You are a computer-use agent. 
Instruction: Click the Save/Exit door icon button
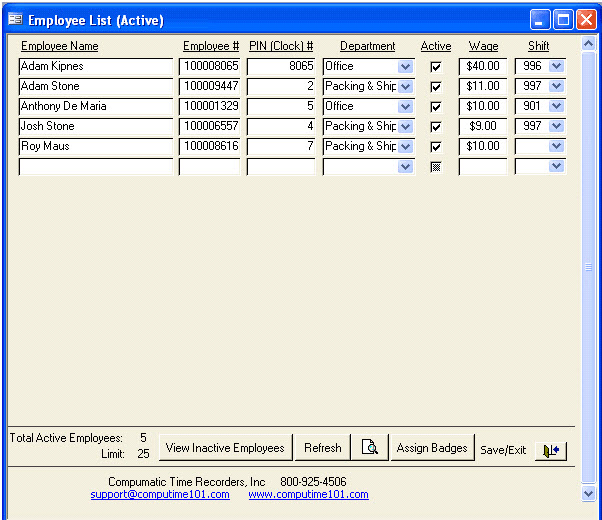pyautogui.click(x=551, y=450)
